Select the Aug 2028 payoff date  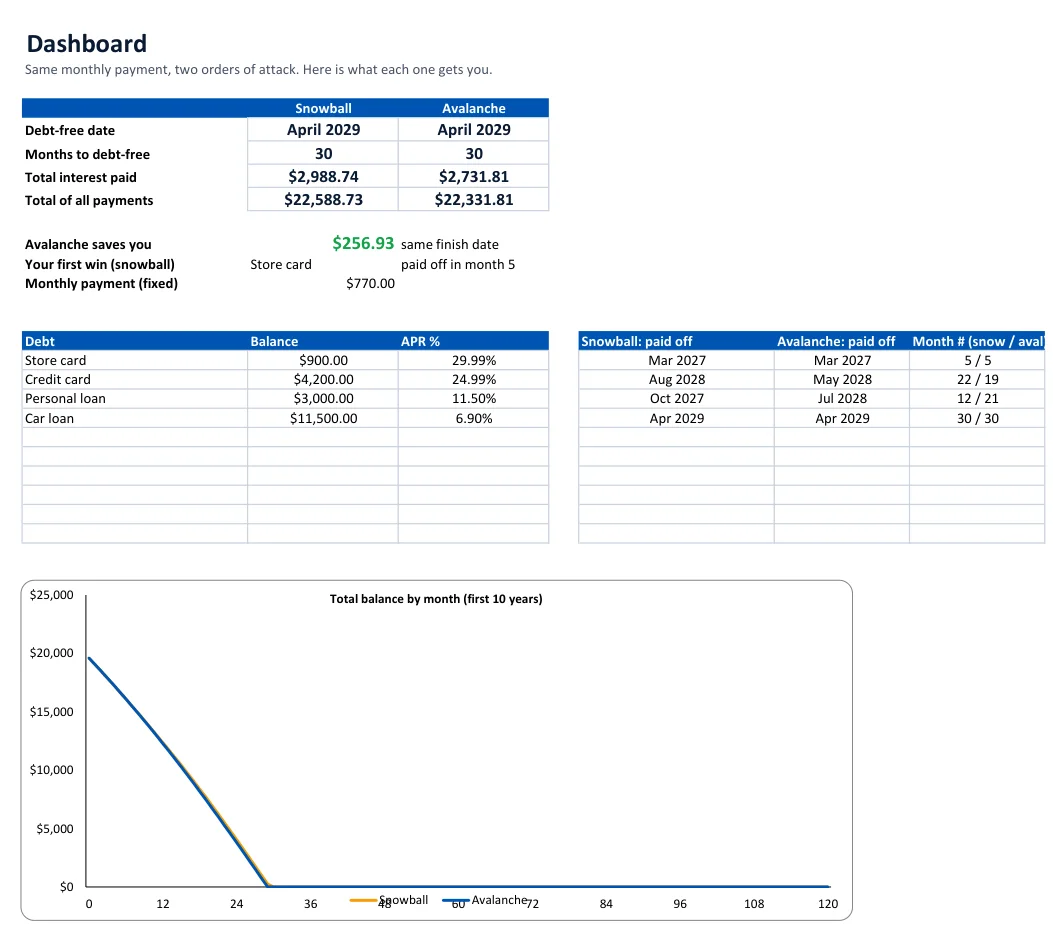point(676,379)
